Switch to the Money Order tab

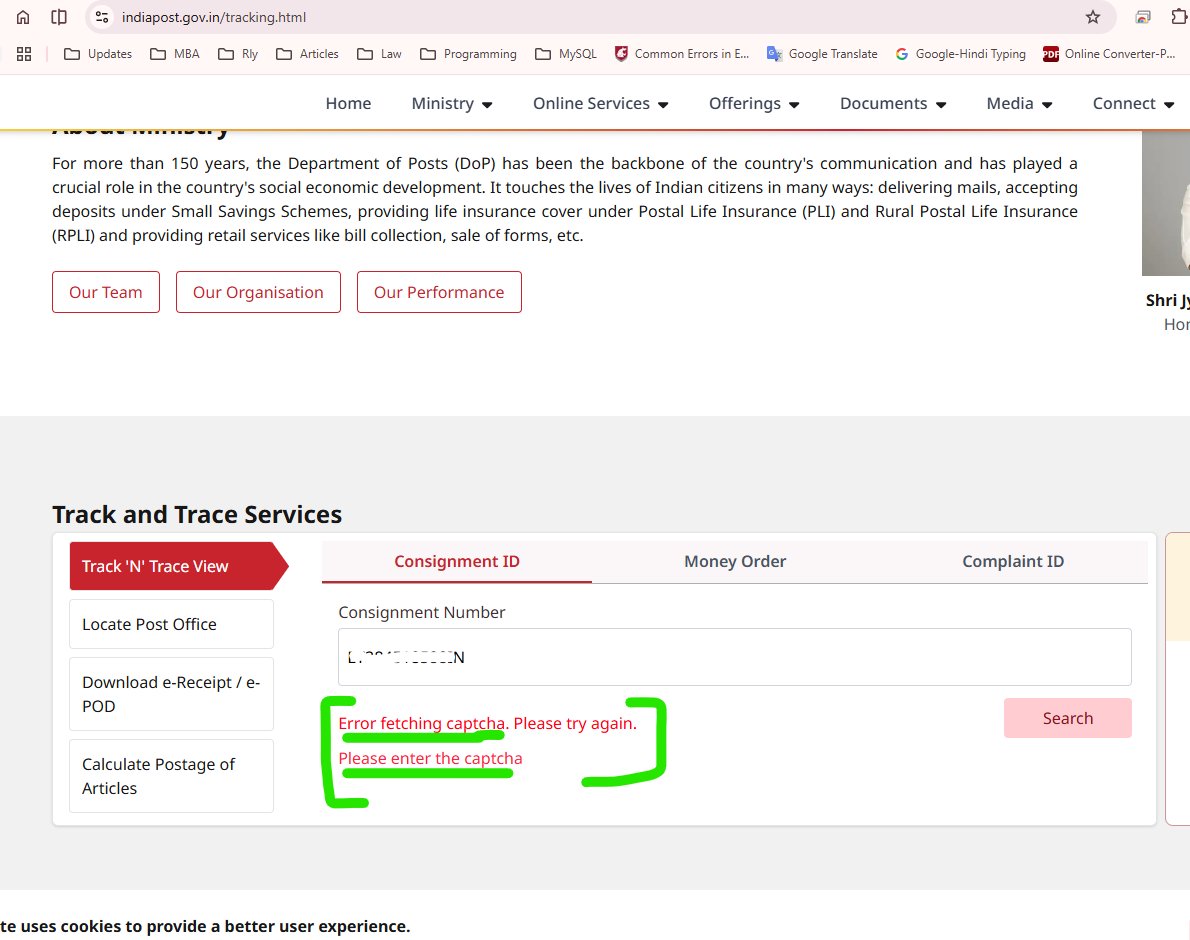735,561
